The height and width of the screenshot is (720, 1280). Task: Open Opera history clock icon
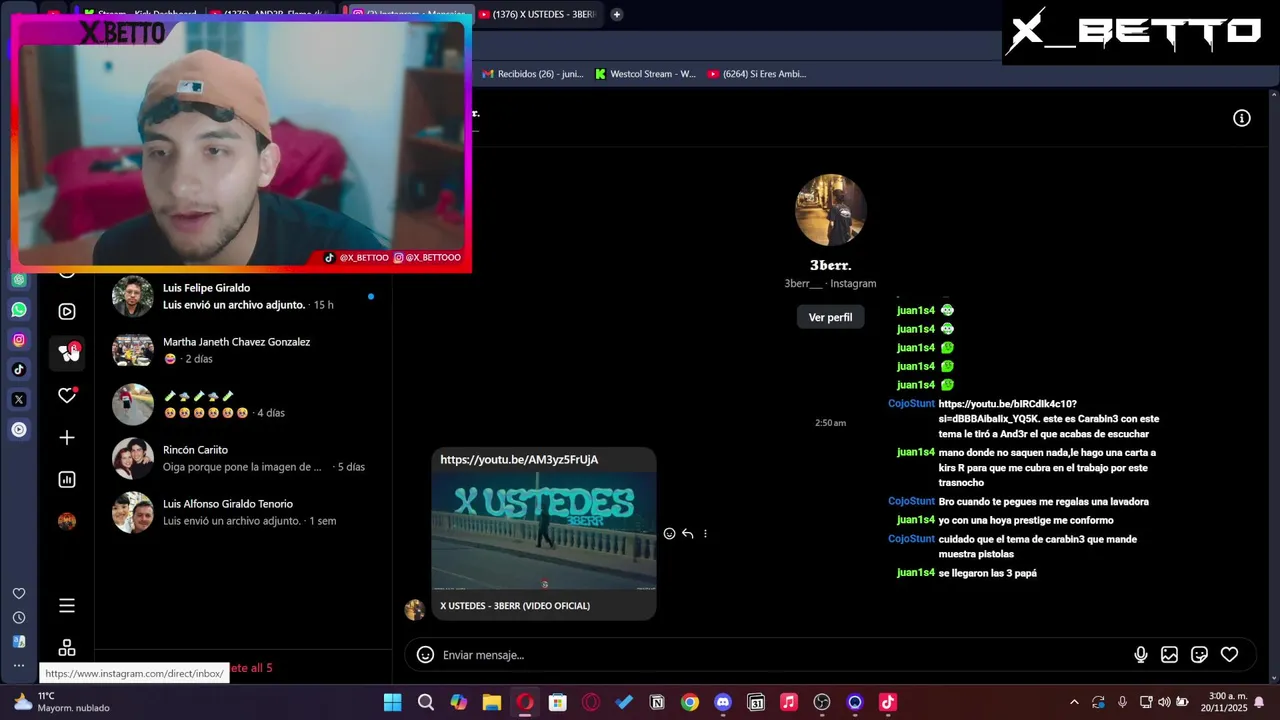pos(19,618)
